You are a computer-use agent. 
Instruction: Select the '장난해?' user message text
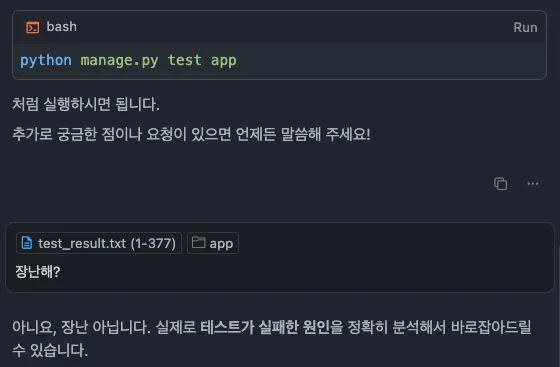coord(38,272)
